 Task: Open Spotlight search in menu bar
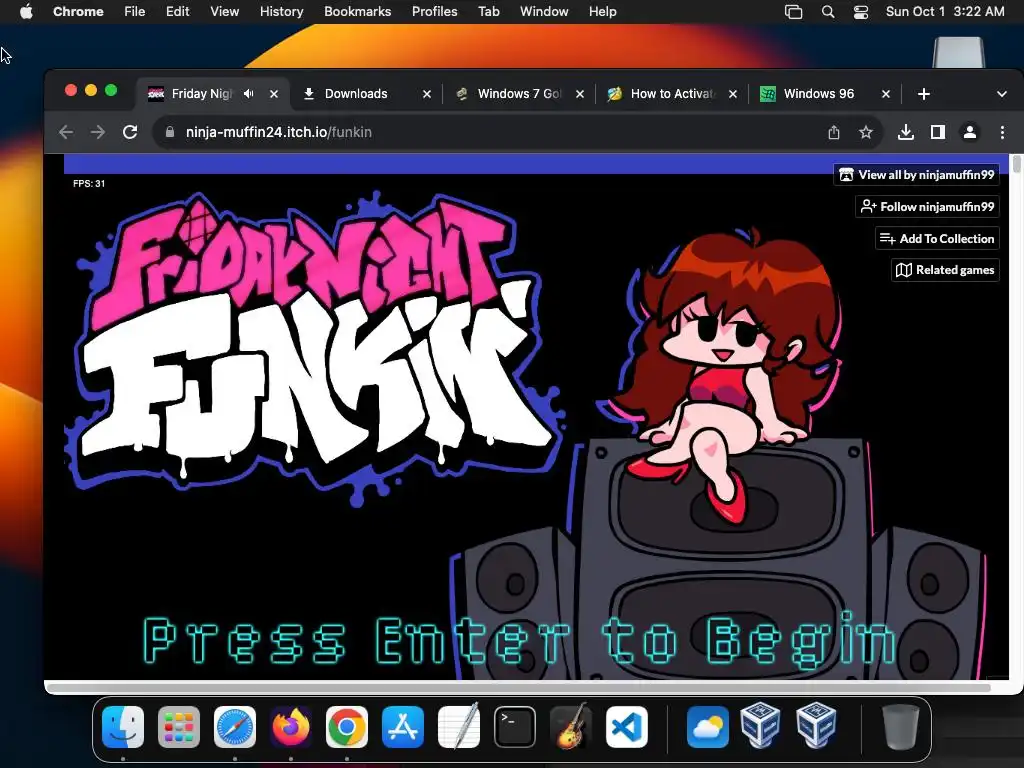click(x=827, y=12)
